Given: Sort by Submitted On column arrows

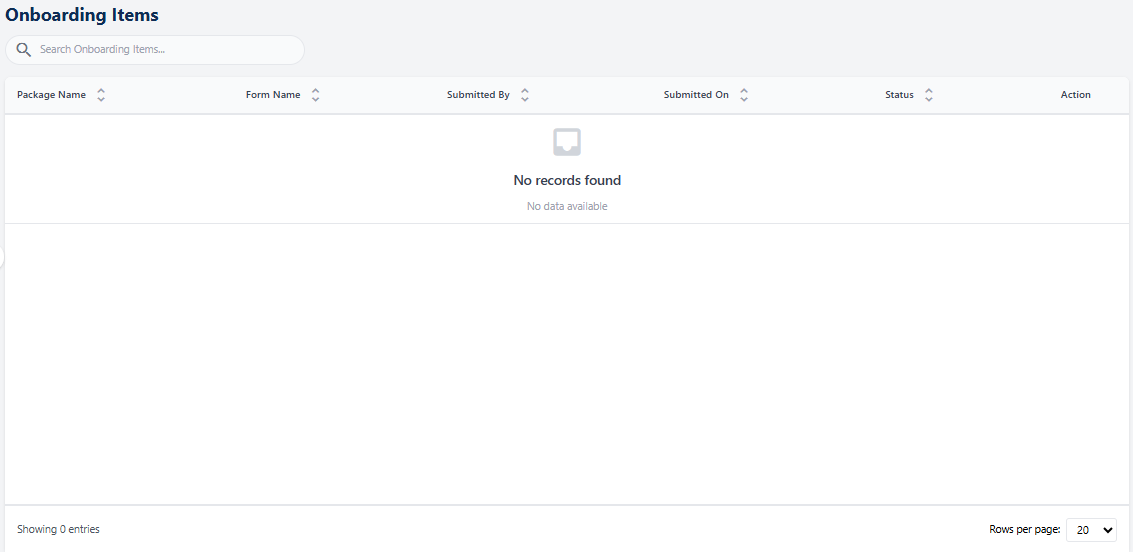Looking at the screenshot, I should click(744, 95).
